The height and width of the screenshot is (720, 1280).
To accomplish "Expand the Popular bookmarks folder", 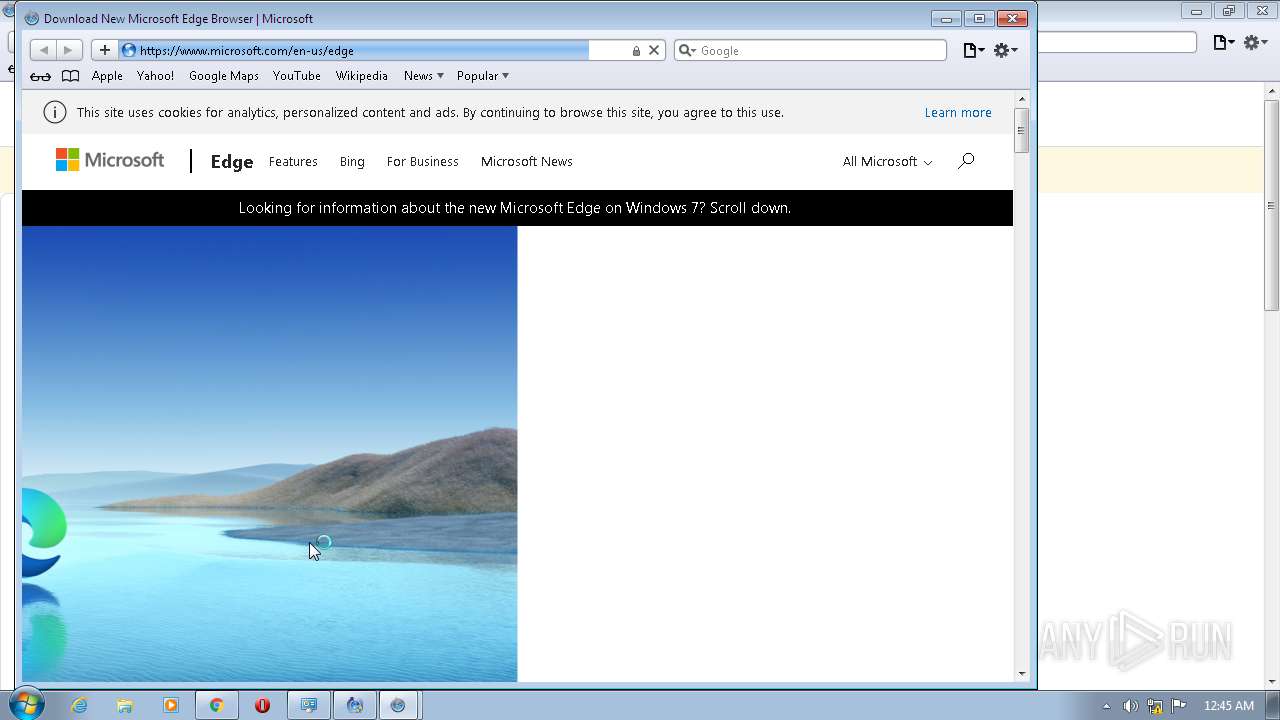I will pyautogui.click(x=483, y=76).
